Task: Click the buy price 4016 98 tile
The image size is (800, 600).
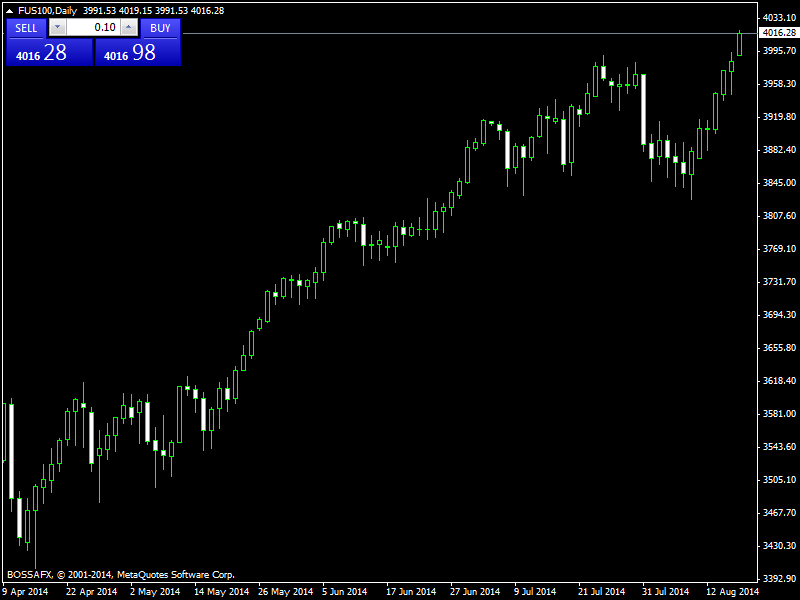Action: (x=138, y=53)
